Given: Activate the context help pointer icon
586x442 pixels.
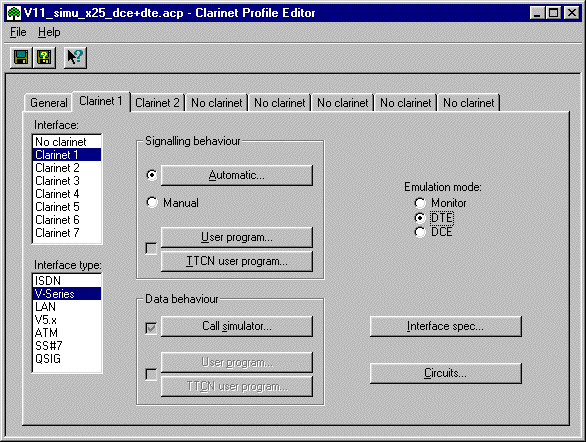Looking at the screenshot, I should point(75,58).
